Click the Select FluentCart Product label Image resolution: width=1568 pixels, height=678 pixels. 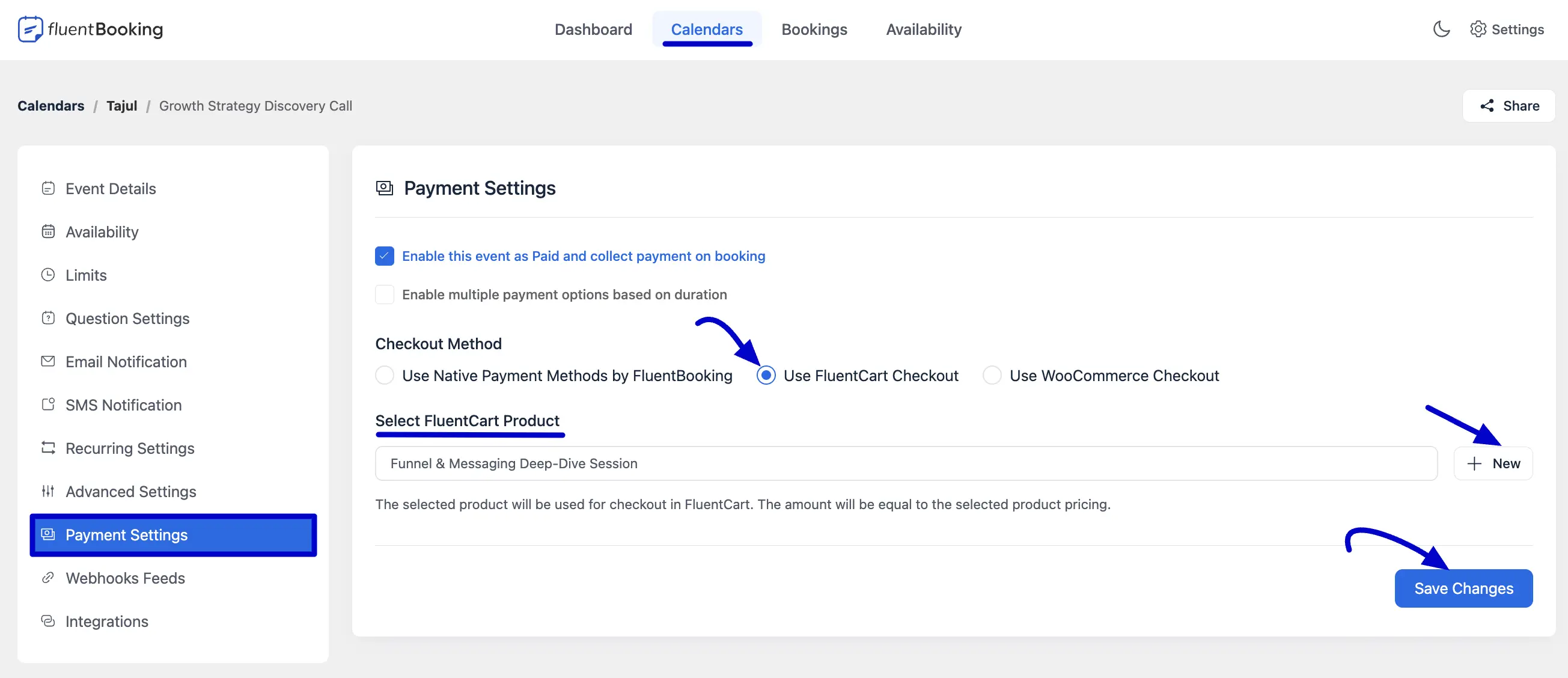point(467,421)
